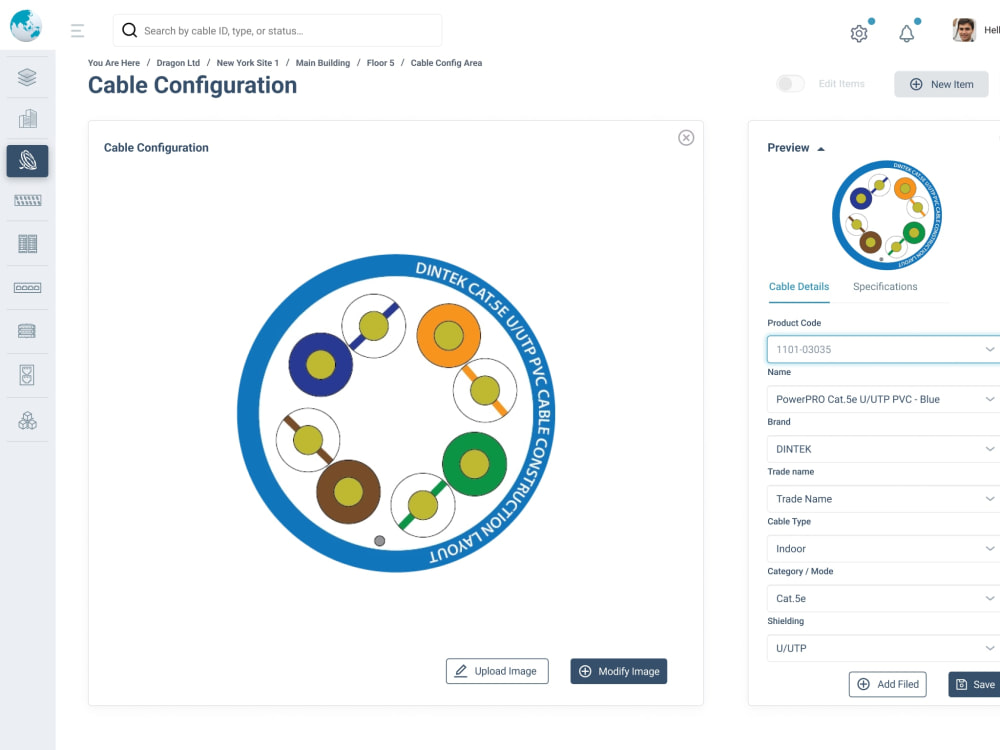Click the search magnifier icon
1000x750 pixels.
click(129, 30)
